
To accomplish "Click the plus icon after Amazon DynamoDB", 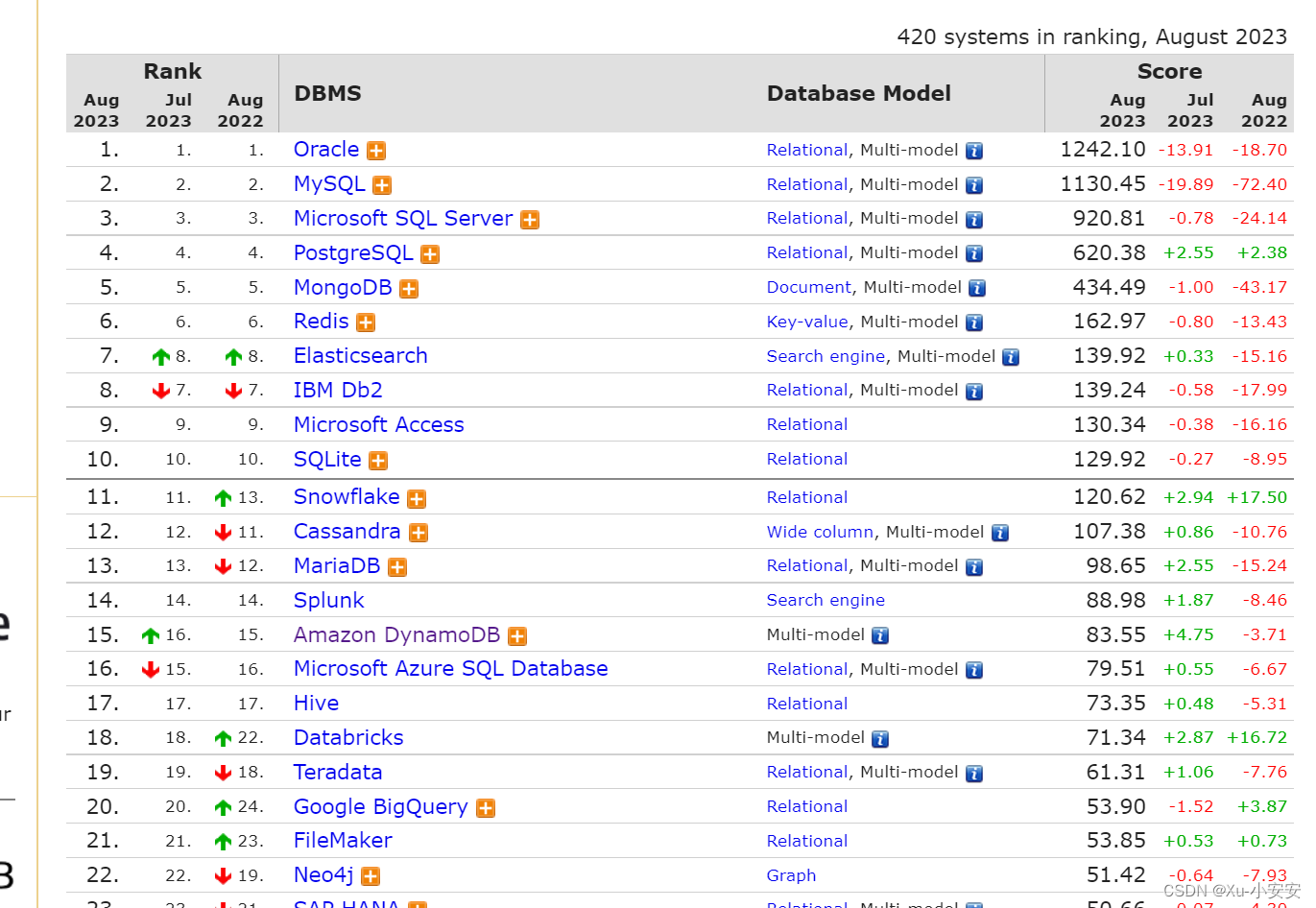I will tap(517, 636).
